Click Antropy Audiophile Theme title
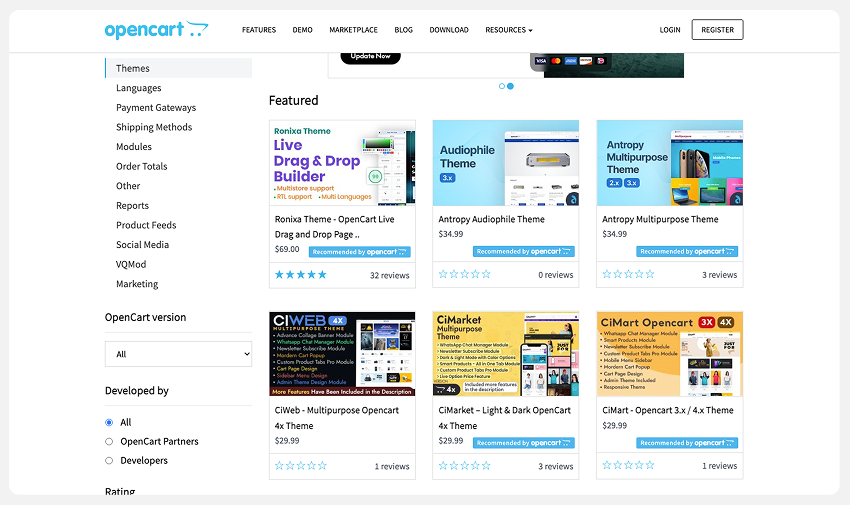This screenshot has width=850, height=505. [x=491, y=219]
